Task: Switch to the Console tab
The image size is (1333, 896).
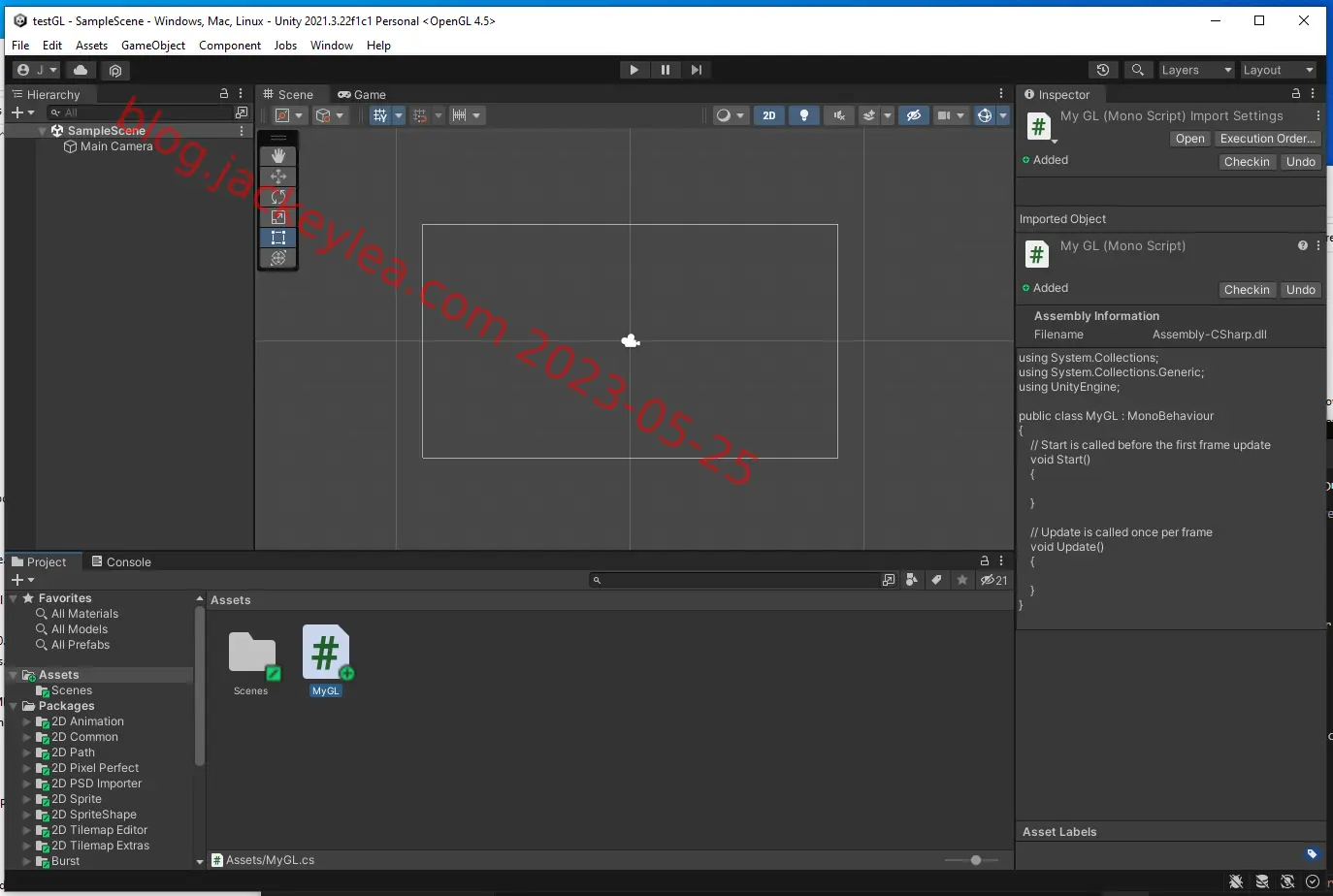Action: 121,561
